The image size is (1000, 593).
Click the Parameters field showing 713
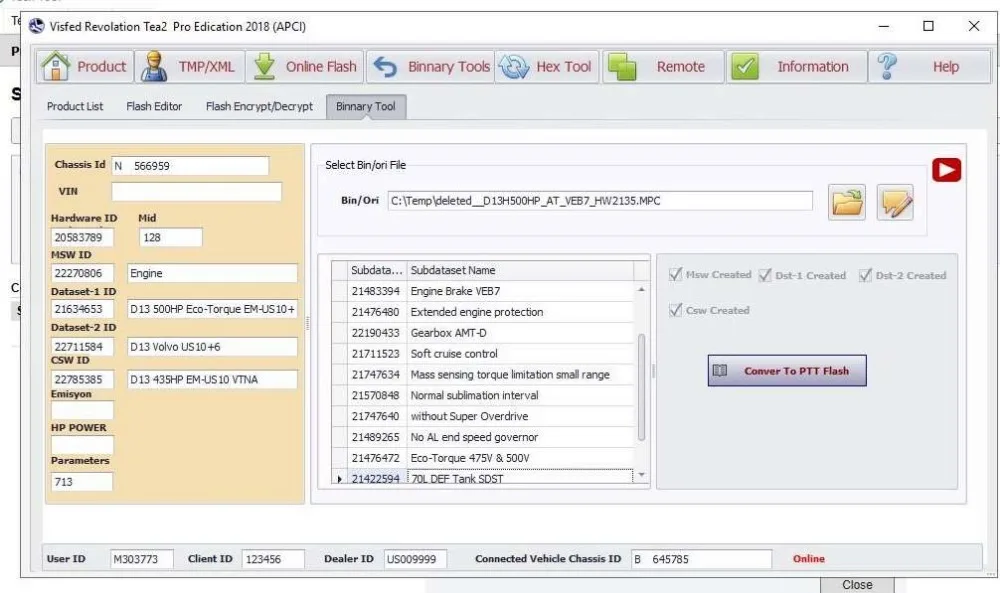(x=82, y=481)
